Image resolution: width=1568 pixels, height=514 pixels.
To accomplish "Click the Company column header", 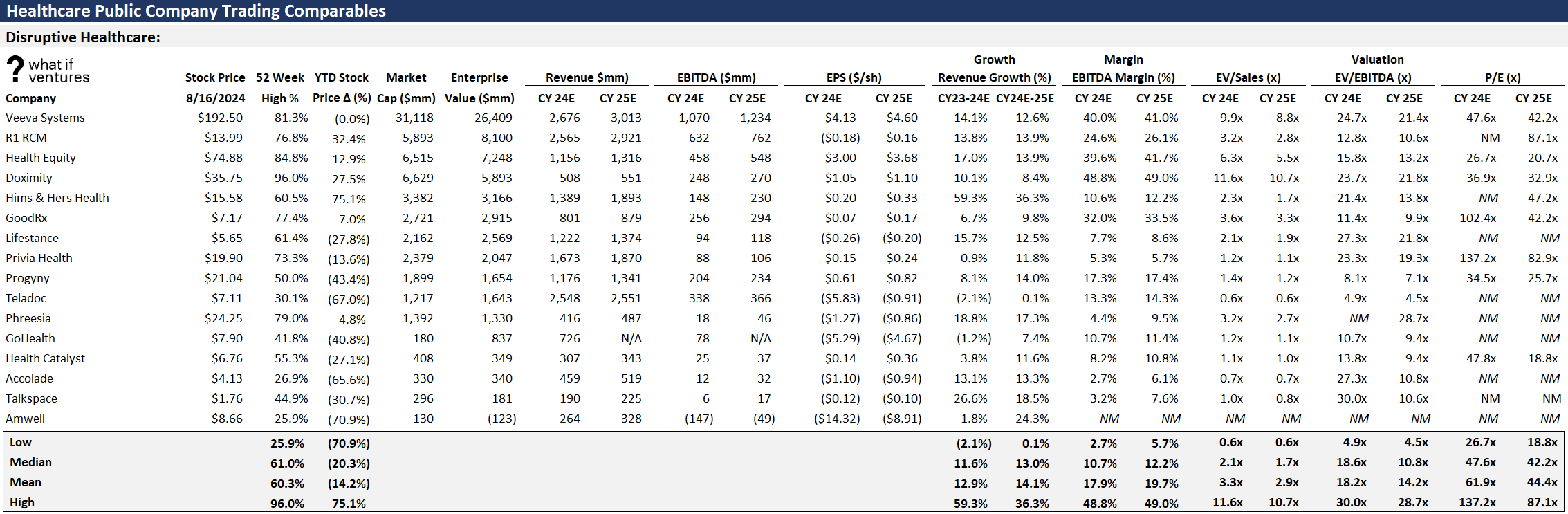I will (x=31, y=98).
